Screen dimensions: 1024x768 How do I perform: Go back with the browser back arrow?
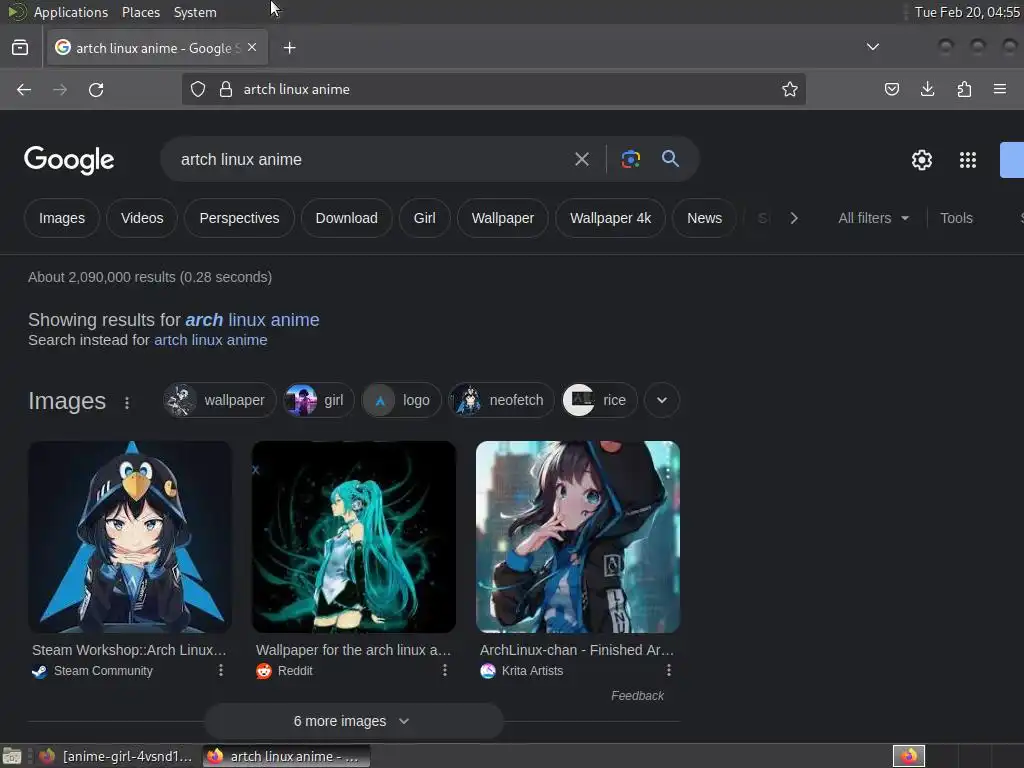tap(24, 89)
